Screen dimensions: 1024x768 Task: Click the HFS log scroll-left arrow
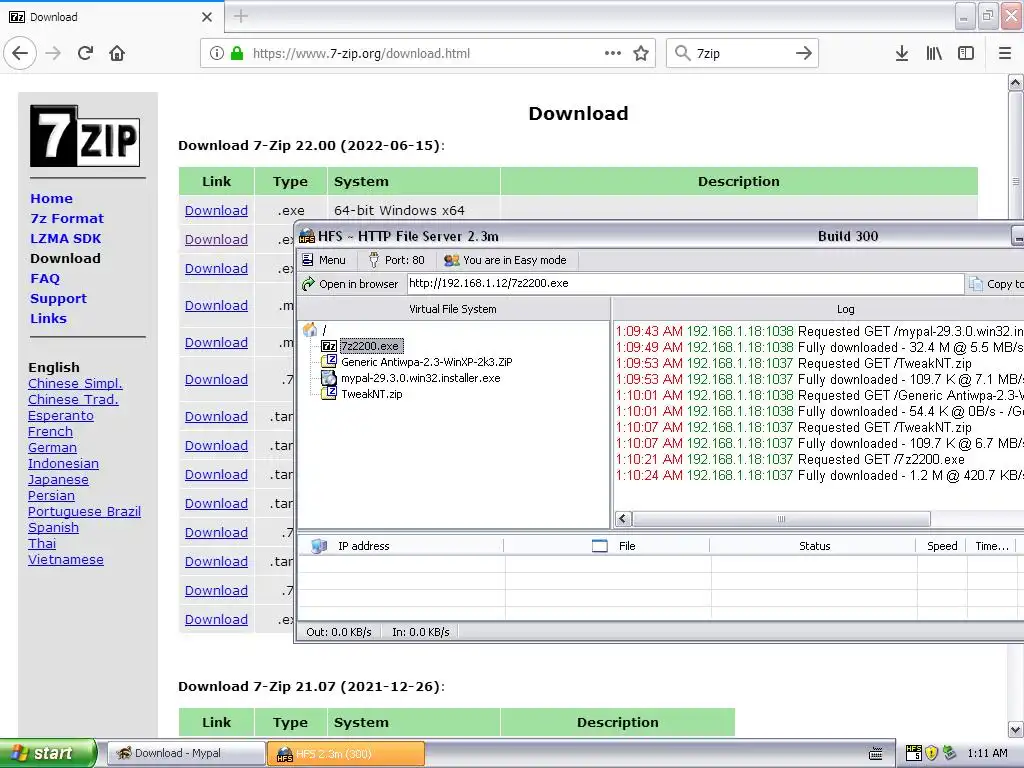coord(623,519)
